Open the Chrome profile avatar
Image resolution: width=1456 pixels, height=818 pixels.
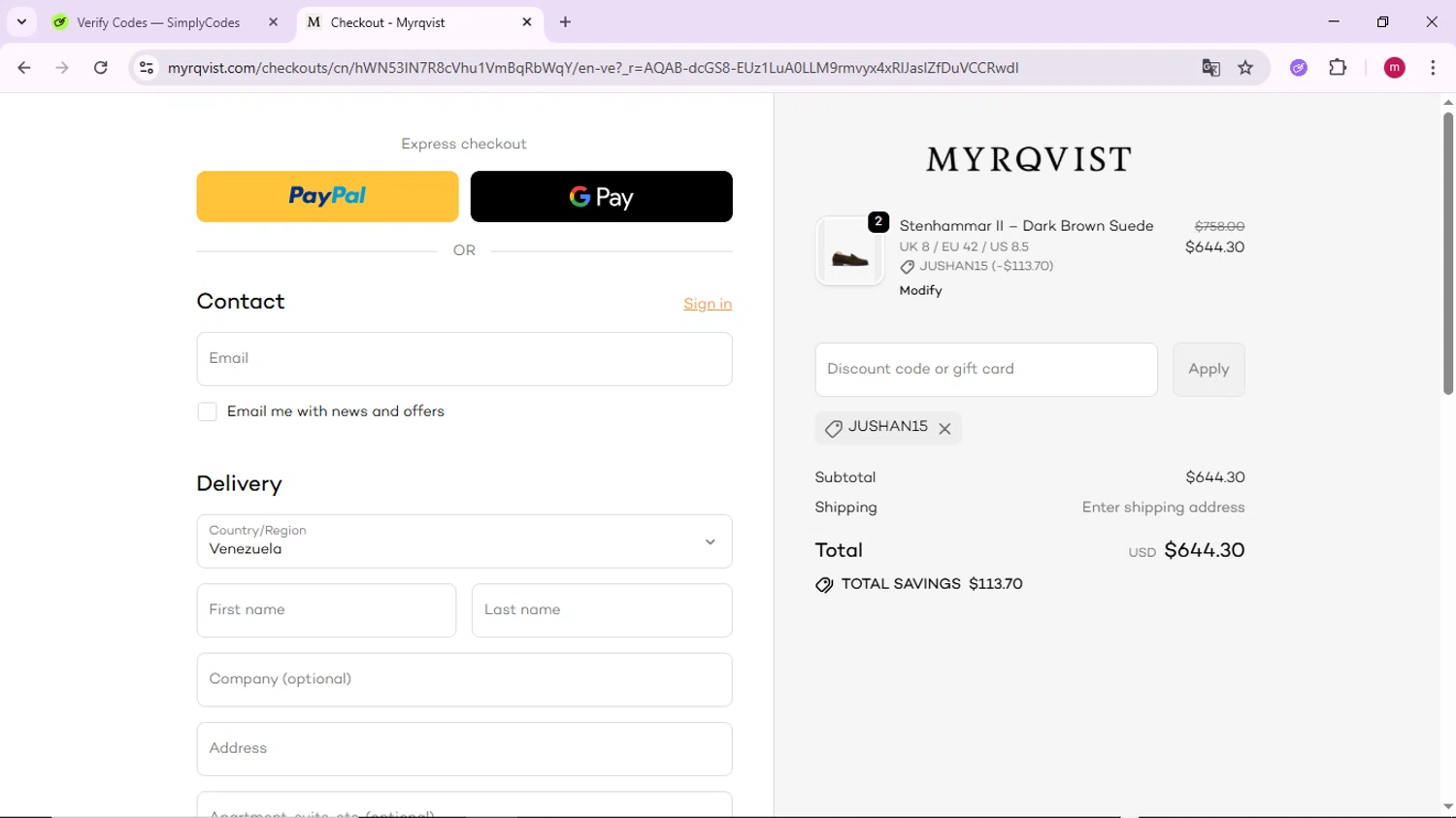(x=1394, y=68)
